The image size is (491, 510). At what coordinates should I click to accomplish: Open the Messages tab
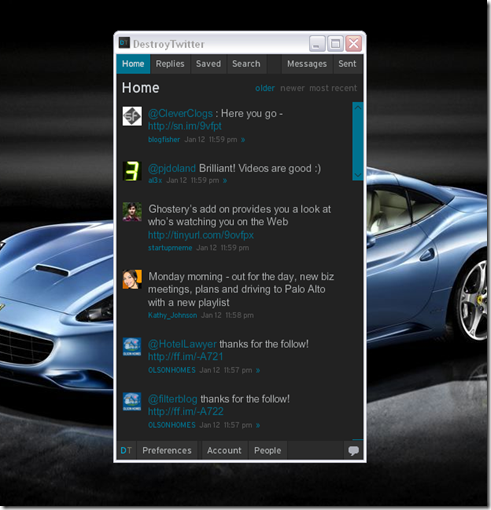pos(307,64)
